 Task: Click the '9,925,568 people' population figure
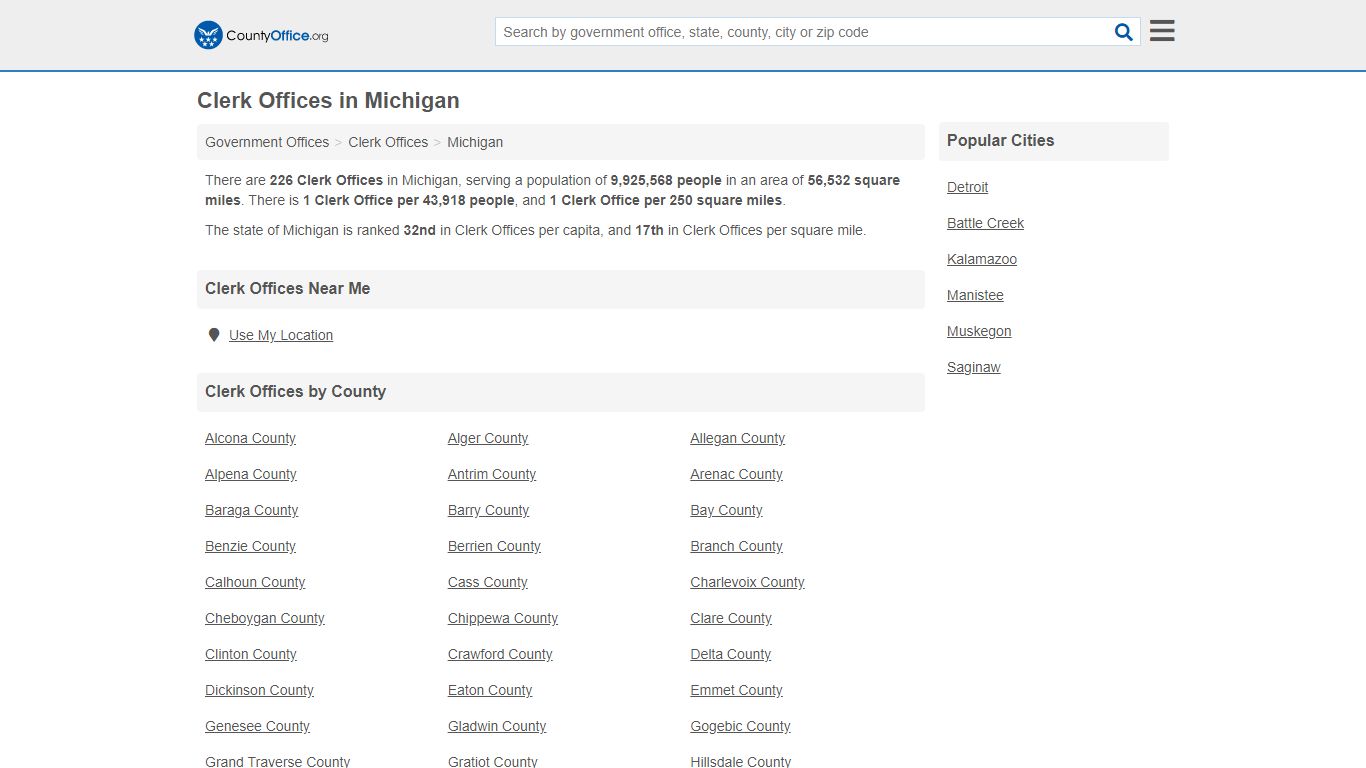[x=666, y=180]
